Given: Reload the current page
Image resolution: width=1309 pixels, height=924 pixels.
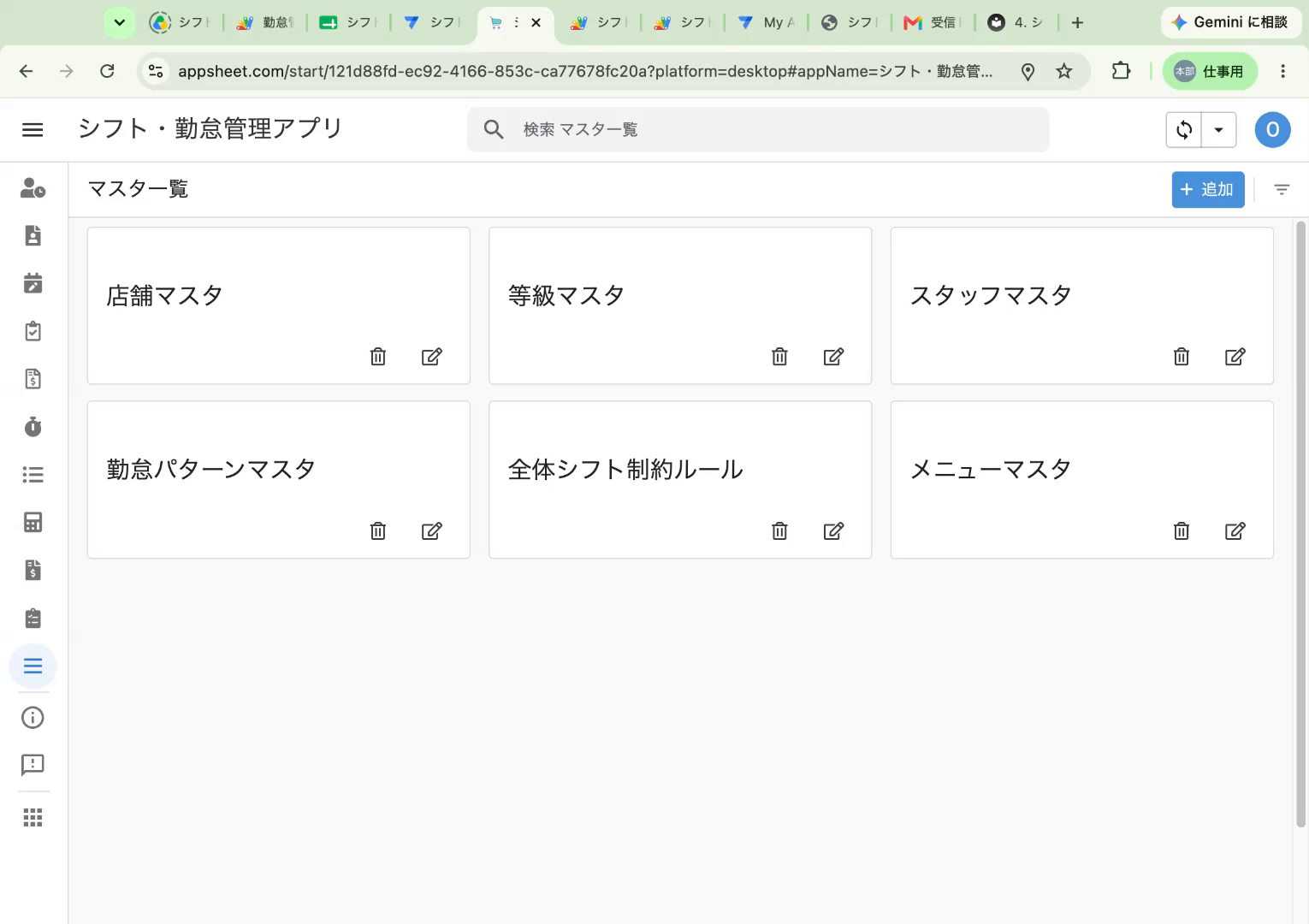Looking at the screenshot, I should point(107,72).
